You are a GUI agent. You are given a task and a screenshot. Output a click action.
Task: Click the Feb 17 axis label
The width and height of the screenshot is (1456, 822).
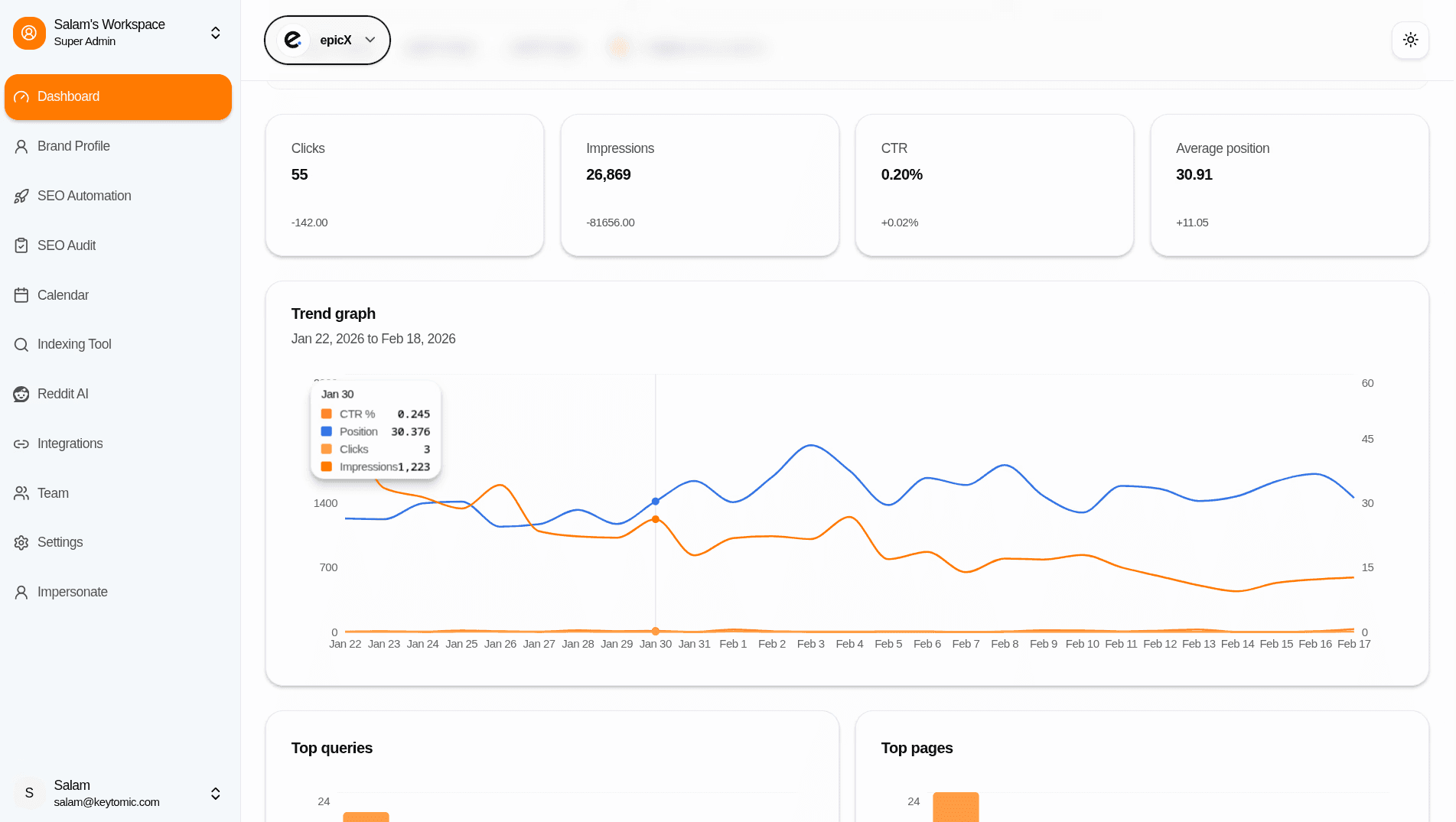click(1354, 644)
